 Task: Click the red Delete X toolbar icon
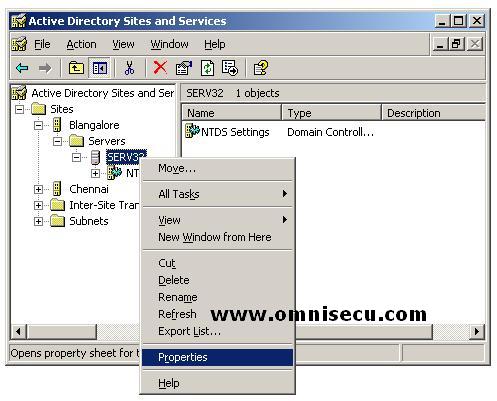160,68
